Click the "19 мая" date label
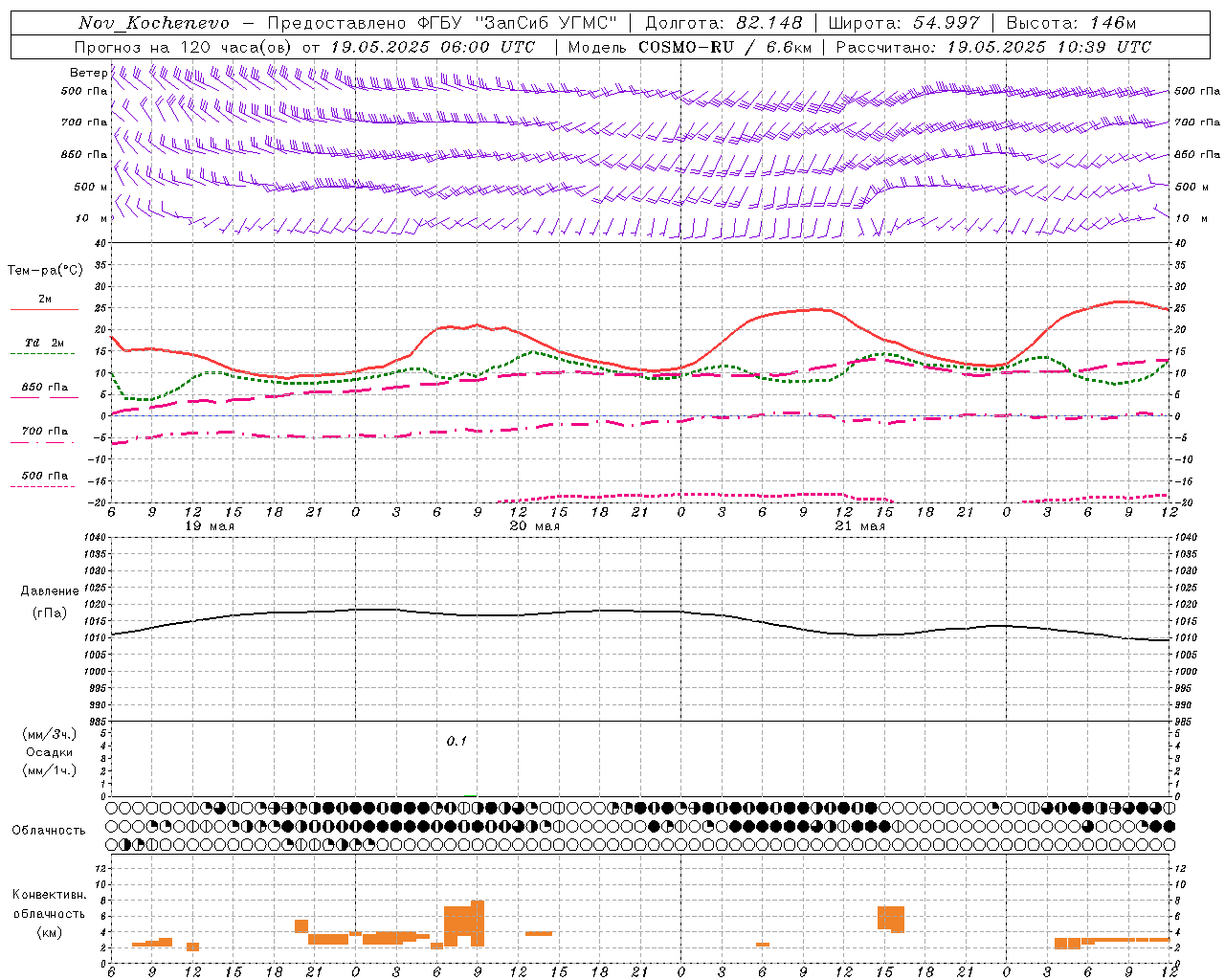1225x980 pixels. point(209,526)
